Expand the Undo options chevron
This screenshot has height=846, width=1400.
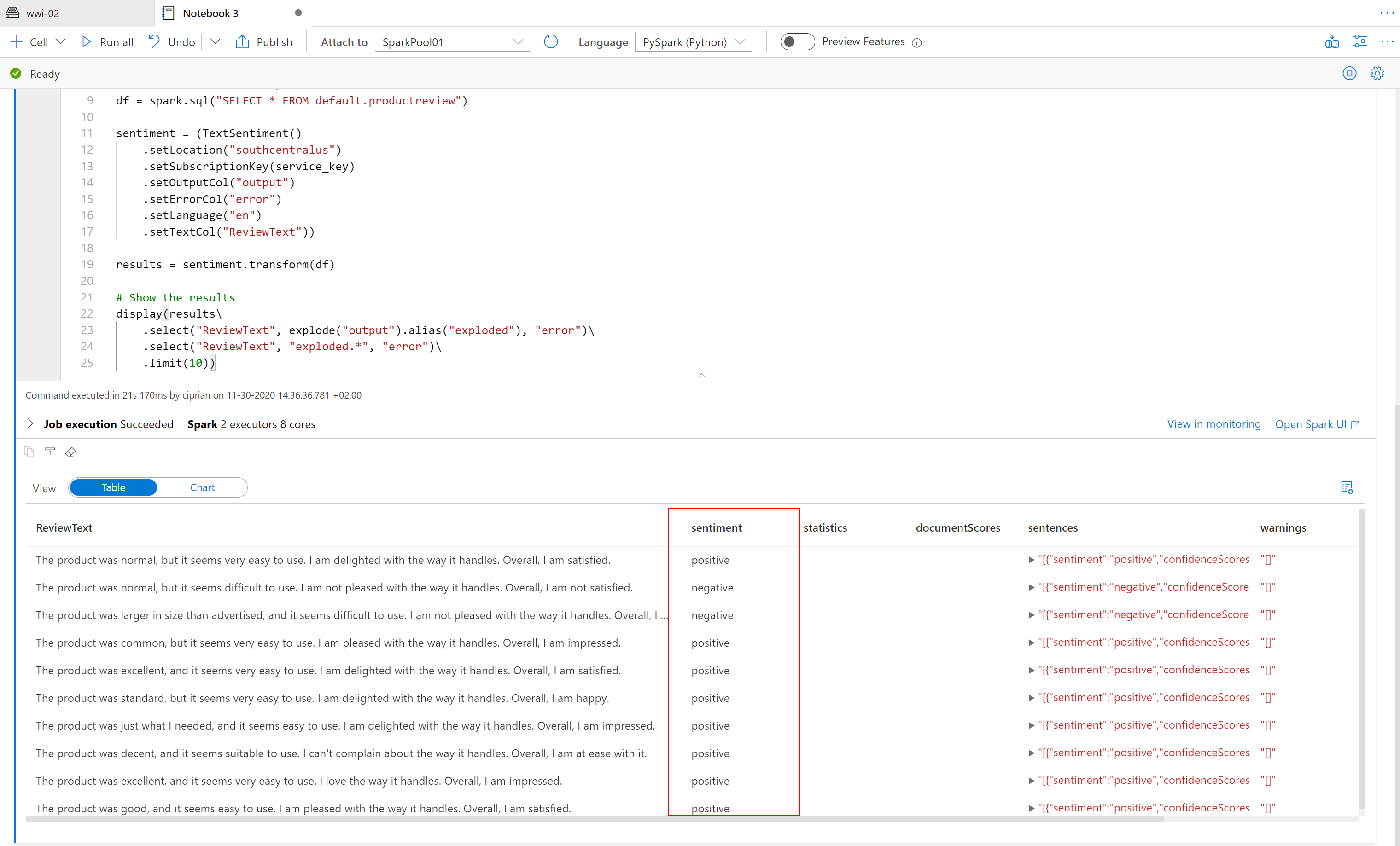point(215,41)
